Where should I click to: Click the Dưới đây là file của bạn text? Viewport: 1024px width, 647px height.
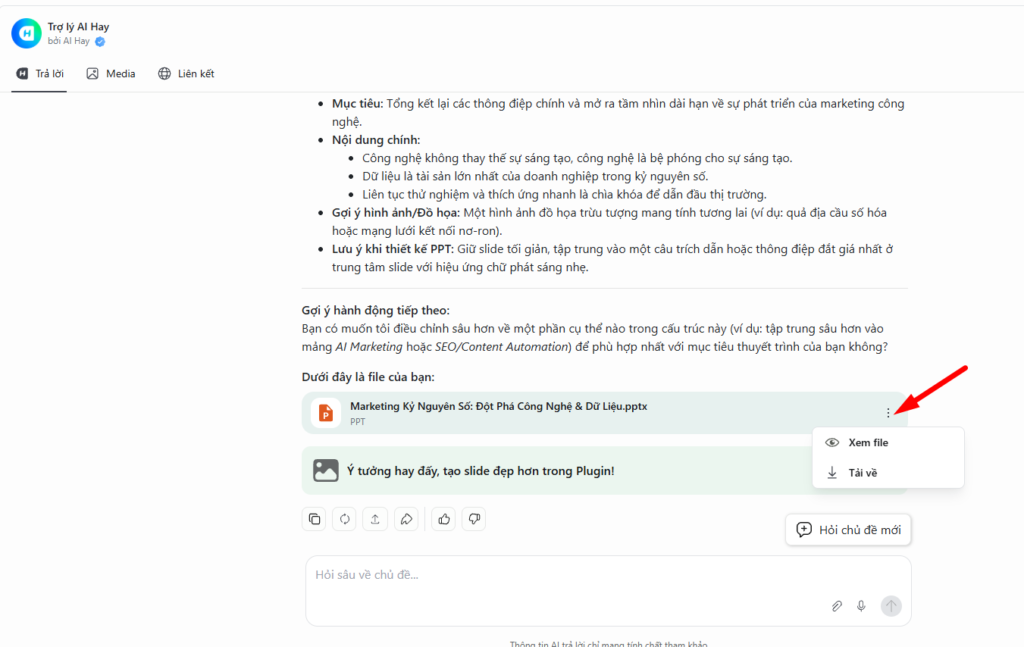(x=368, y=377)
